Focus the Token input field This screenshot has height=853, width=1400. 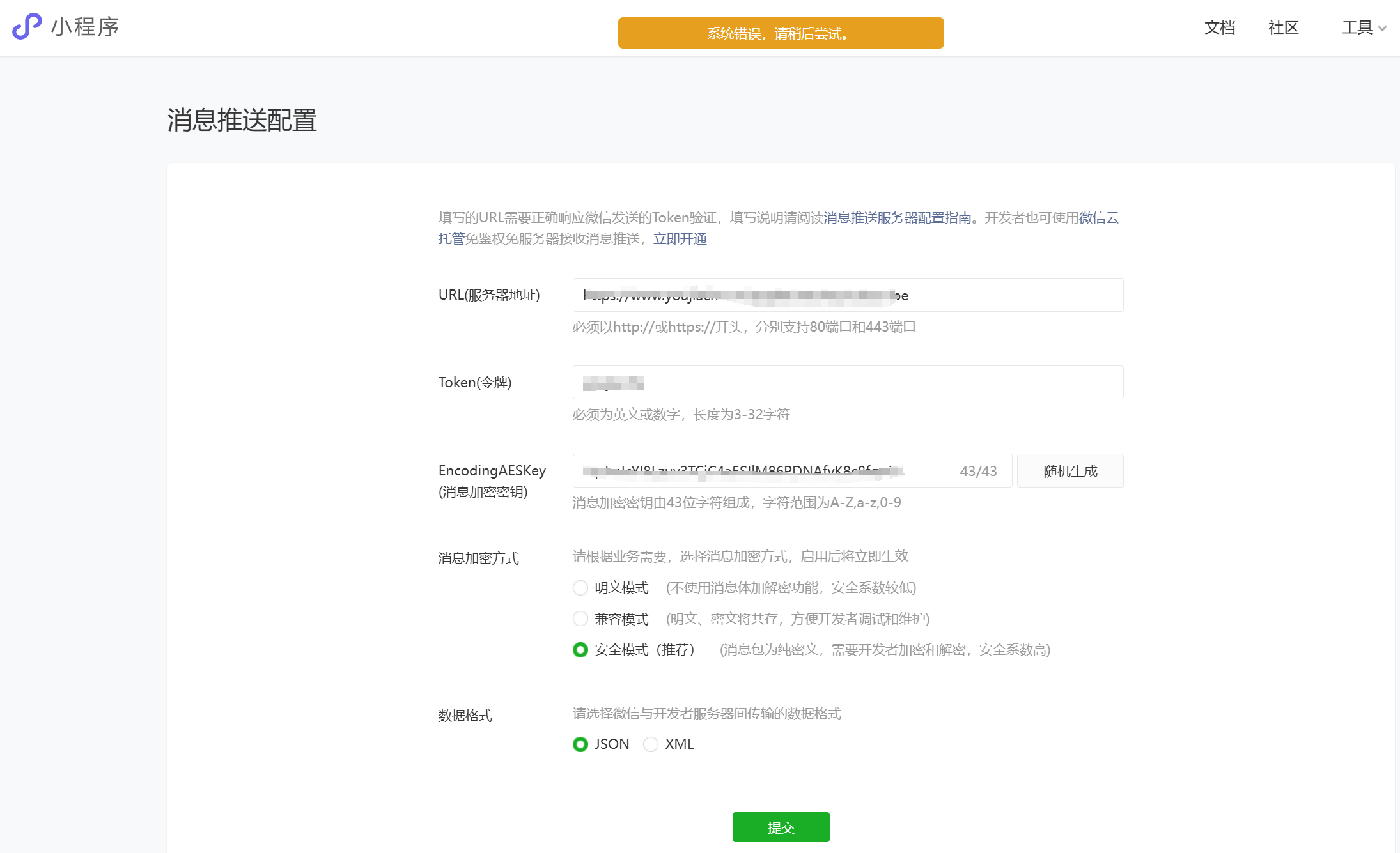[848, 383]
